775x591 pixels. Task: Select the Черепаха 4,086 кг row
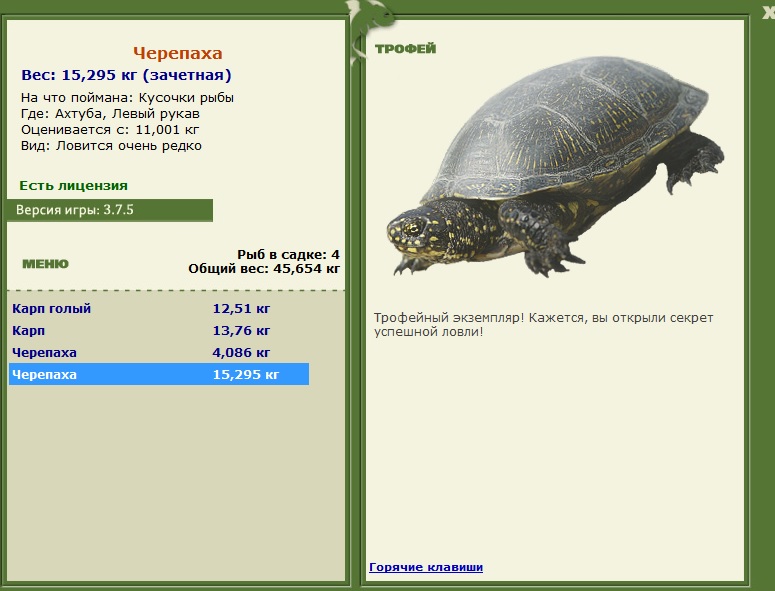[x=159, y=353]
